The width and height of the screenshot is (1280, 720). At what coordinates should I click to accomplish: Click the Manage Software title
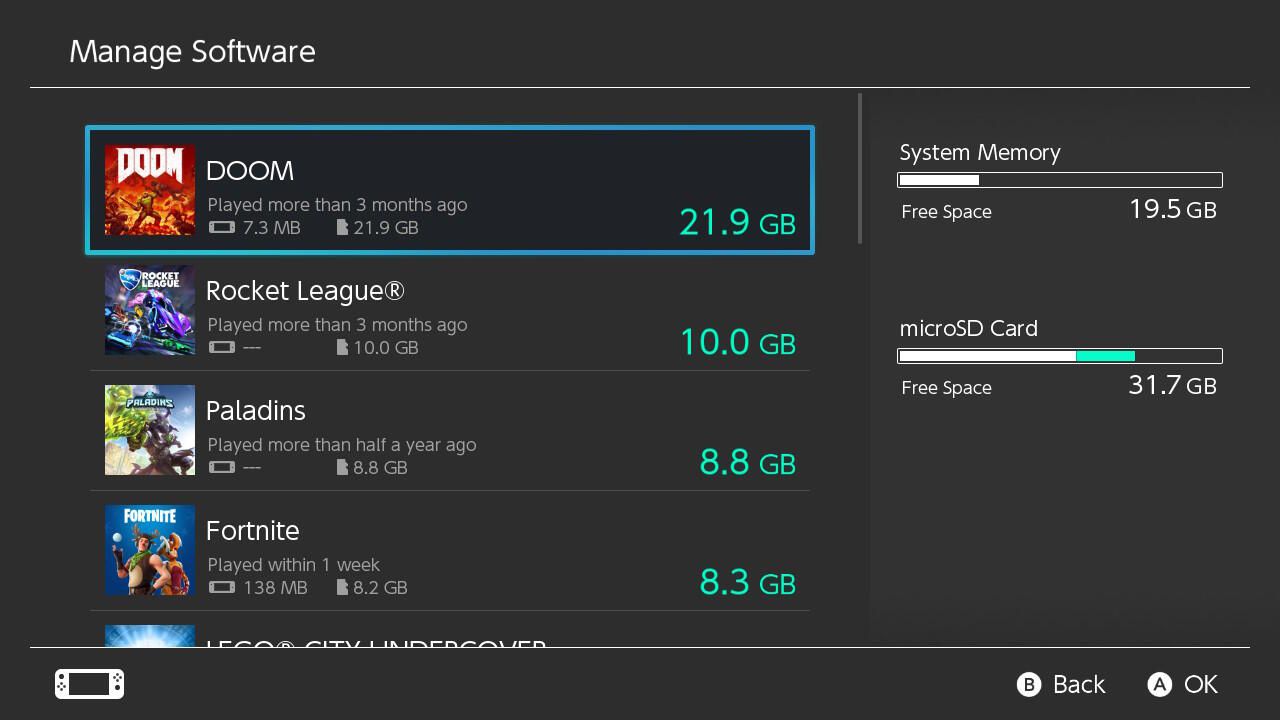(x=192, y=51)
